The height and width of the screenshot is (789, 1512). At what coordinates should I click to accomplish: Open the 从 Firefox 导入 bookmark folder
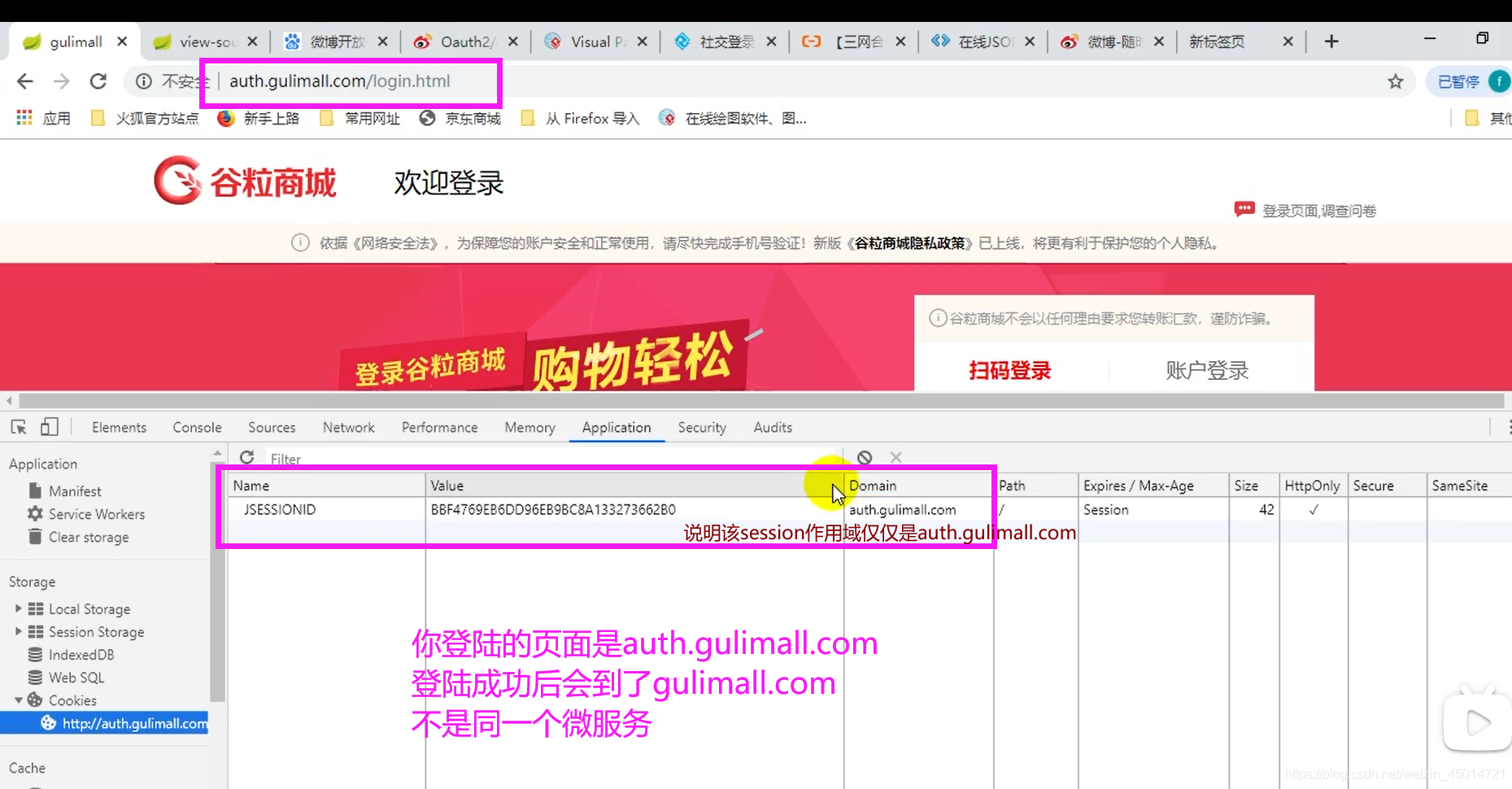pyautogui.click(x=581, y=119)
